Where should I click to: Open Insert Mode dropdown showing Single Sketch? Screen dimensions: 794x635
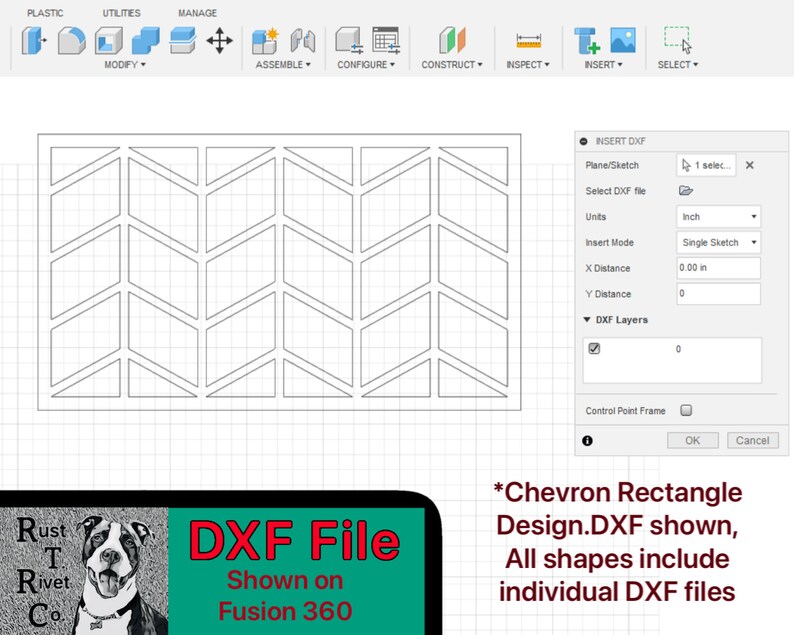[719, 243]
